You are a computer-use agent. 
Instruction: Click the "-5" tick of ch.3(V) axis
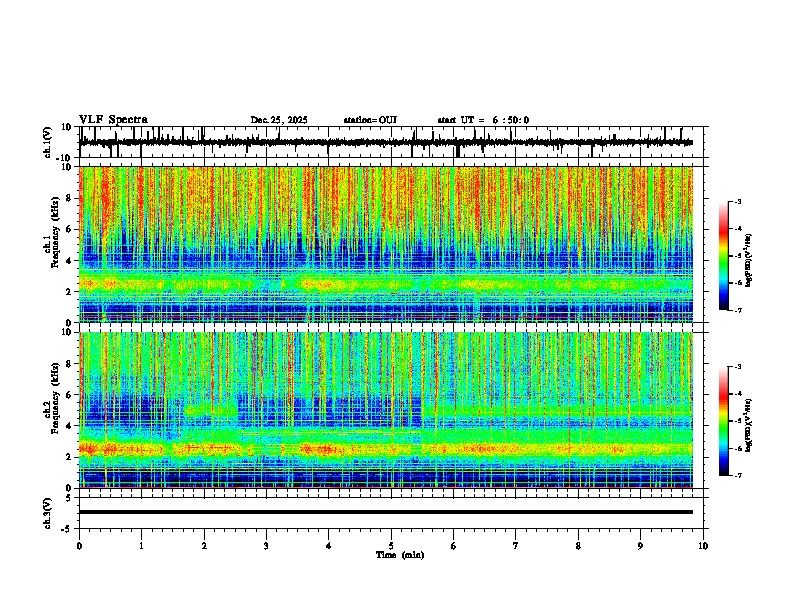pos(67,529)
